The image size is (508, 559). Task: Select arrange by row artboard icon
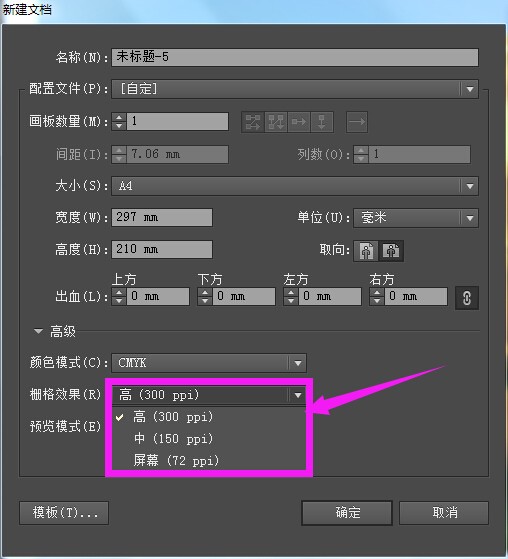[x=299, y=122]
